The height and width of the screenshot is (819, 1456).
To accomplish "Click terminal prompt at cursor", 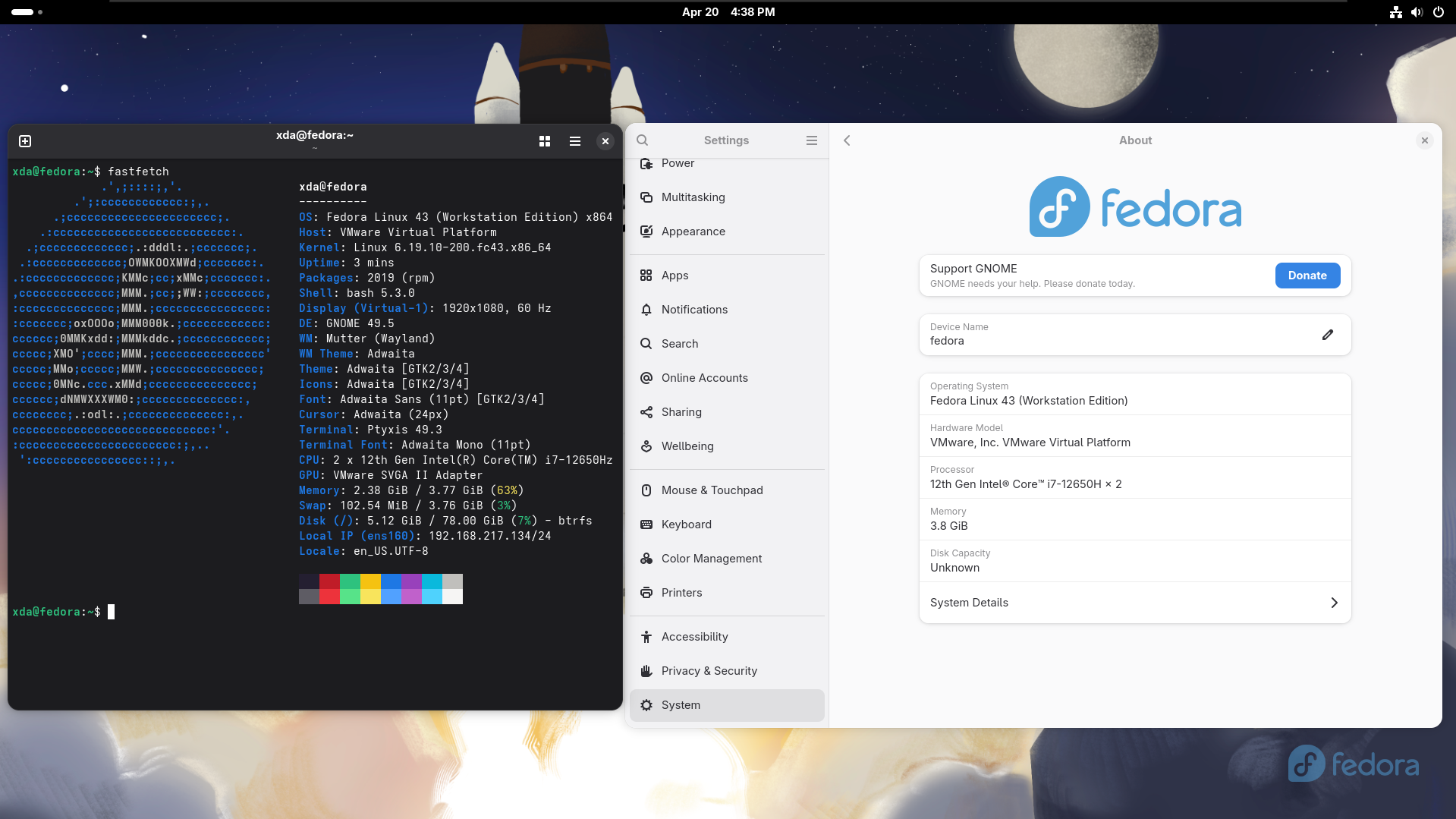I will pyautogui.click(x=111, y=612).
